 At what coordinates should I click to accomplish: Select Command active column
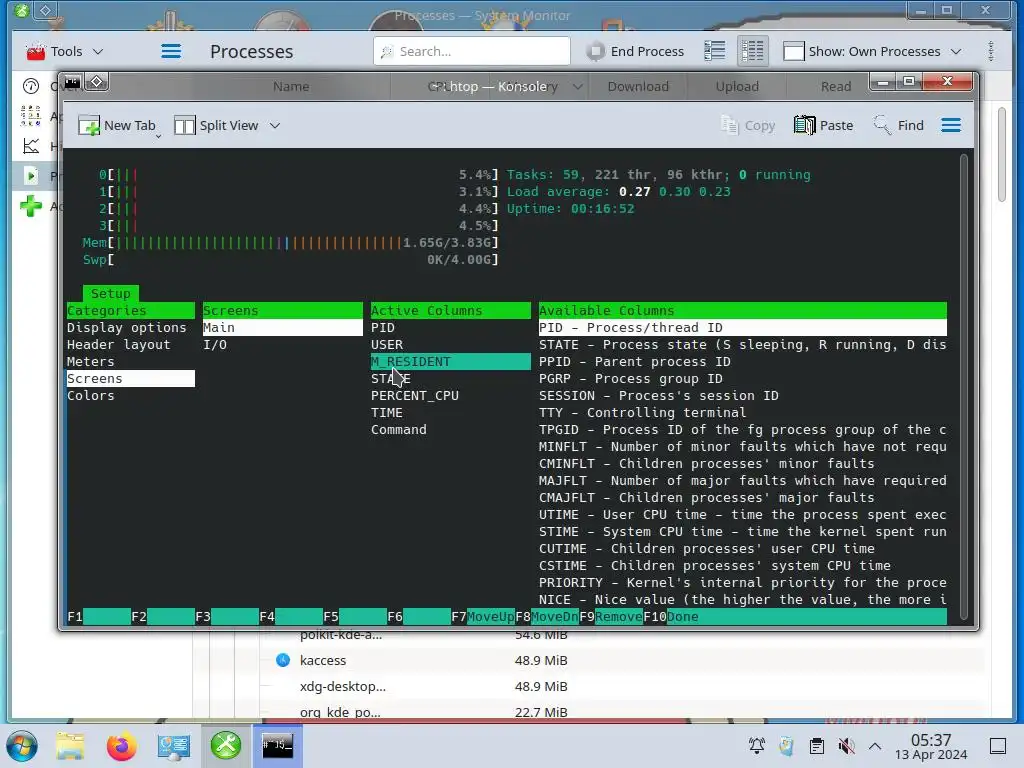pos(398,430)
